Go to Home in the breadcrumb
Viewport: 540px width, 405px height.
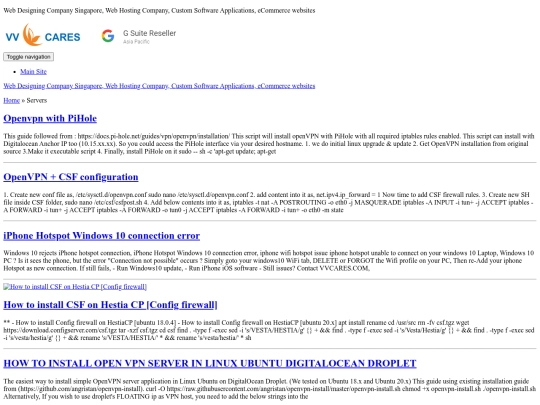(x=11, y=101)
